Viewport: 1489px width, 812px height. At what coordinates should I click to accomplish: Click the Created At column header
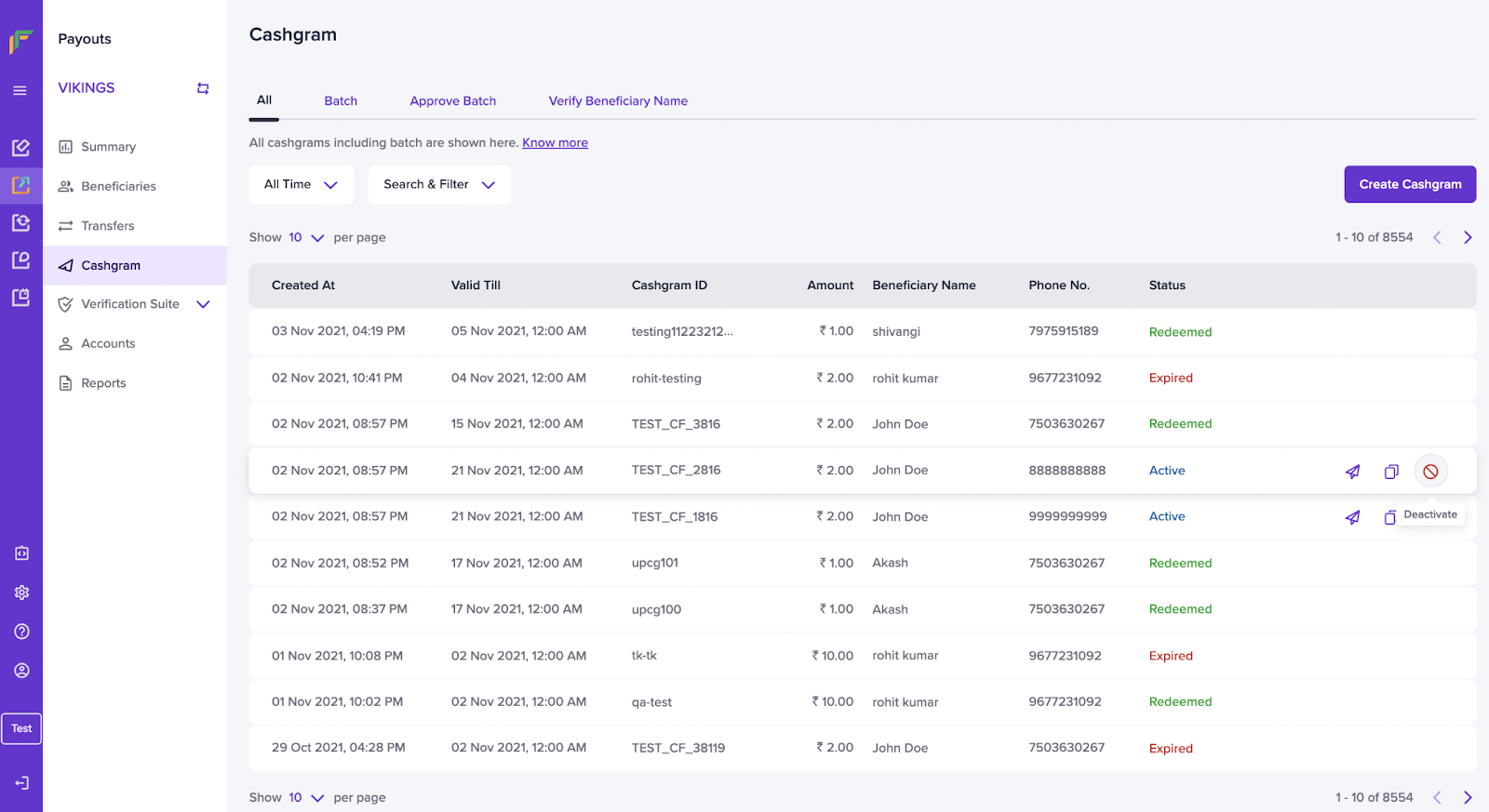pyautogui.click(x=303, y=286)
